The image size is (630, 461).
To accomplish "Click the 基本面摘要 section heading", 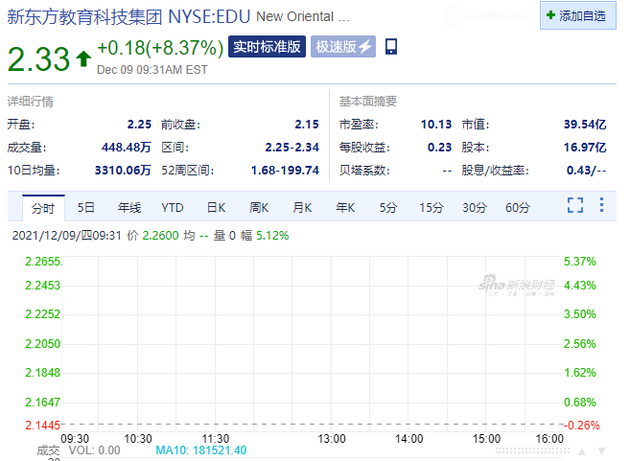I will click(368, 102).
